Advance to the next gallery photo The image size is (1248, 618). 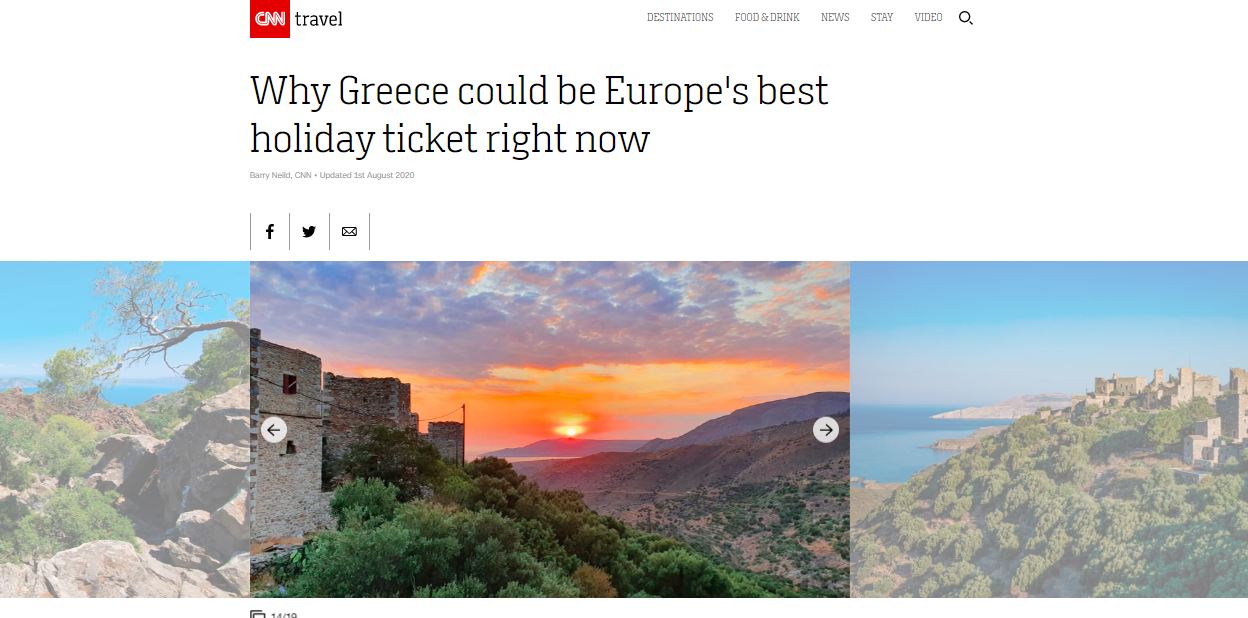[825, 430]
